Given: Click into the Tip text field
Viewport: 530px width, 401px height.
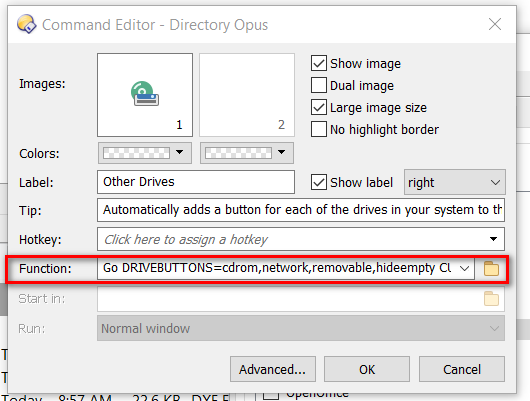Looking at the screenshot, I should pos(301,210).
